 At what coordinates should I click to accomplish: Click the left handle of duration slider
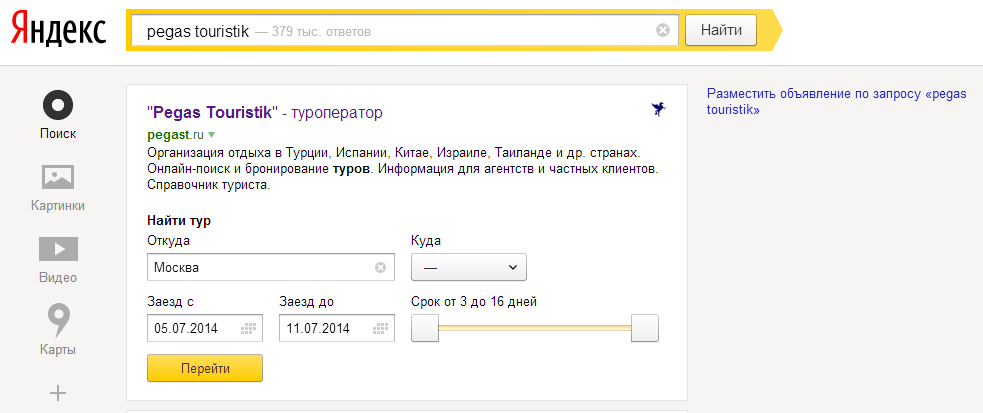coord(425,328)
